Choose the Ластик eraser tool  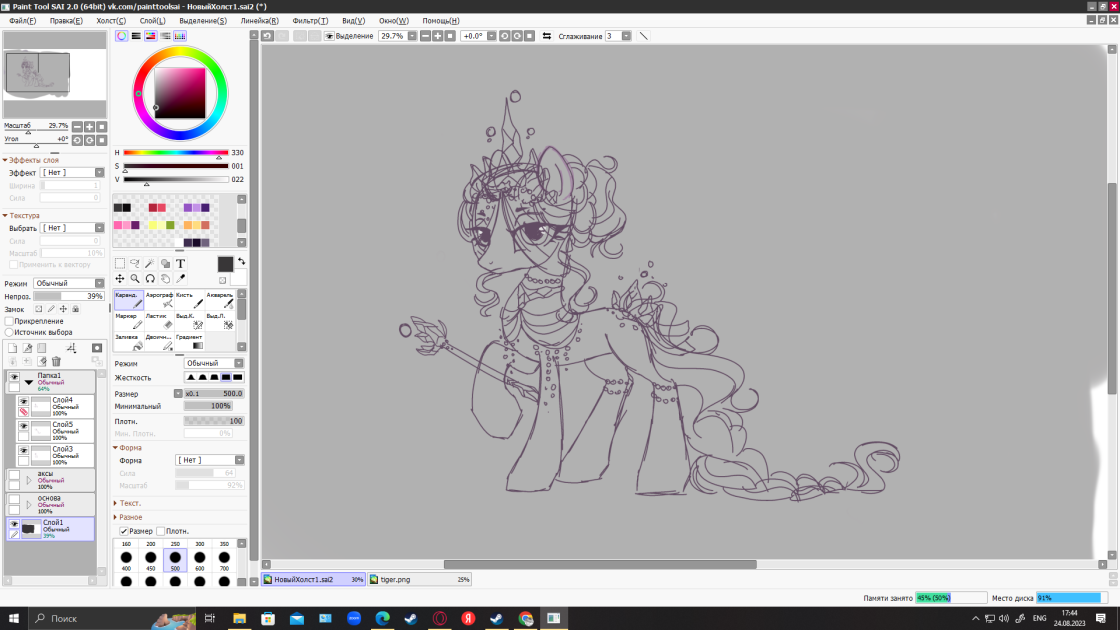(x=159, y=321)
